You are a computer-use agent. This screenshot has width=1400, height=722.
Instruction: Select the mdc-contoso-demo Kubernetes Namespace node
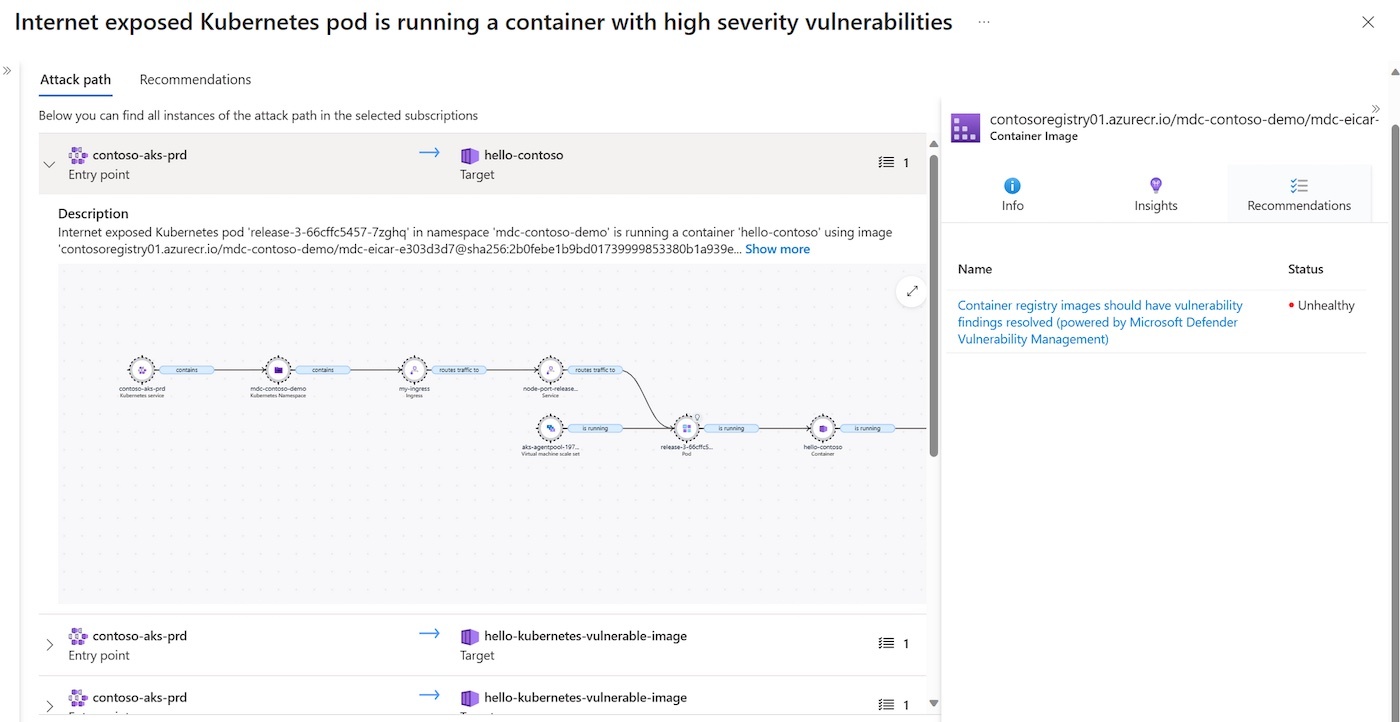point(278,370)
